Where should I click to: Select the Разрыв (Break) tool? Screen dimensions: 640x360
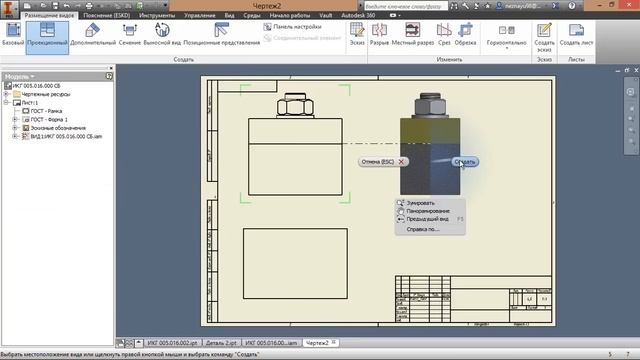379,34
